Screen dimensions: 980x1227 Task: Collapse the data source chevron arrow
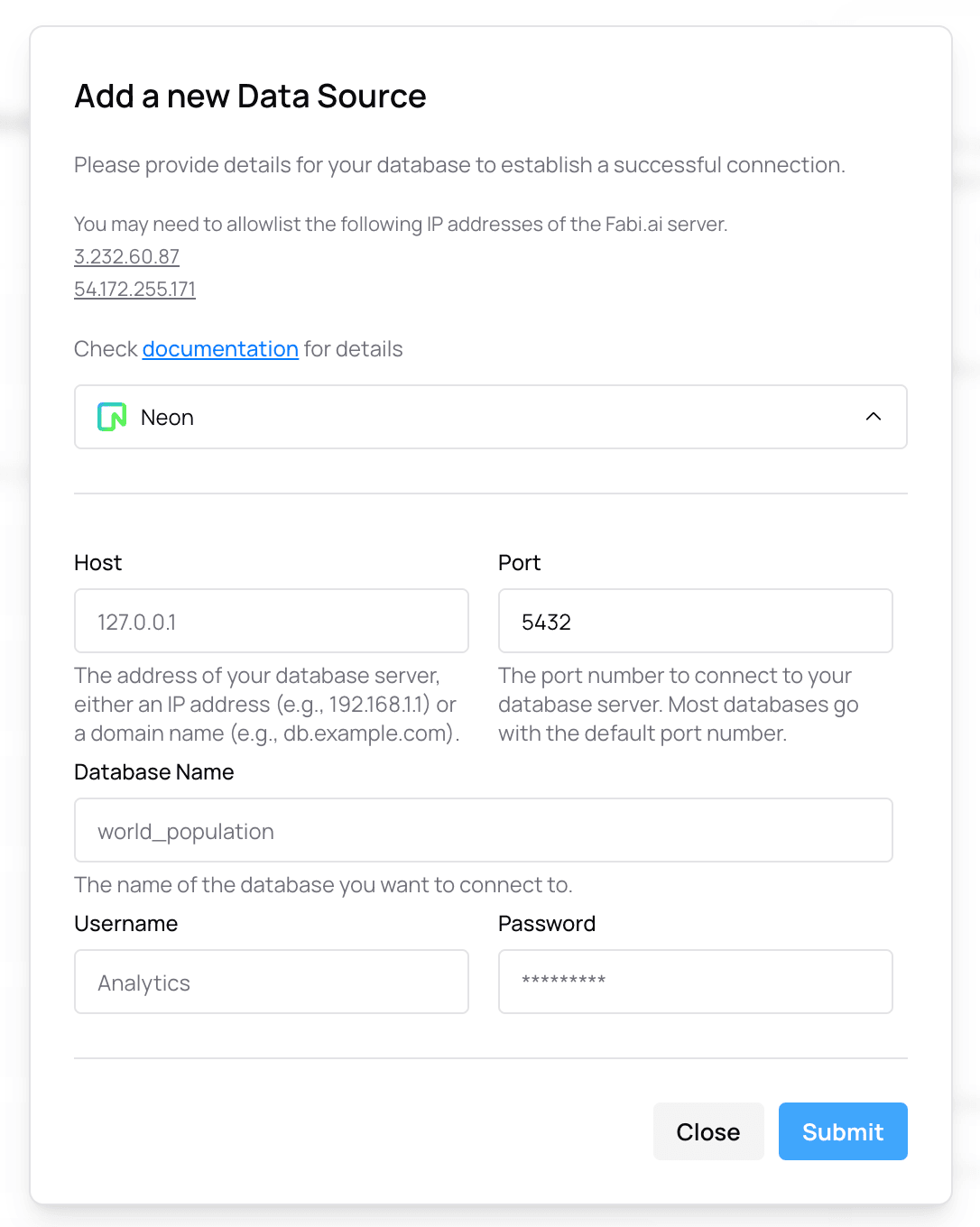873,417
